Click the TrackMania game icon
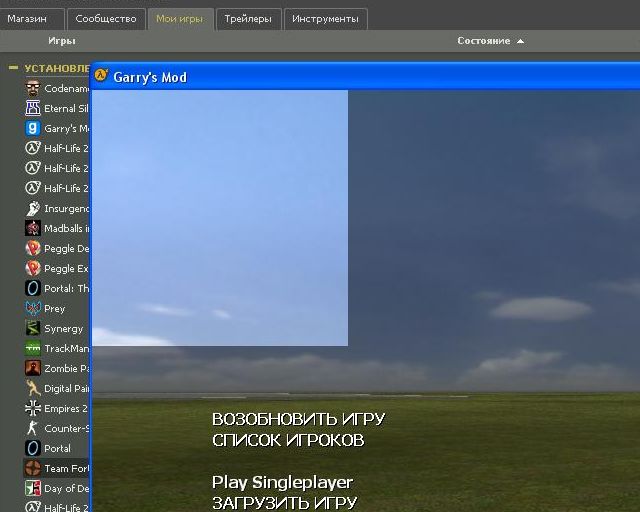This screenshot has width=640, height=512. click(x=33, y=348)
